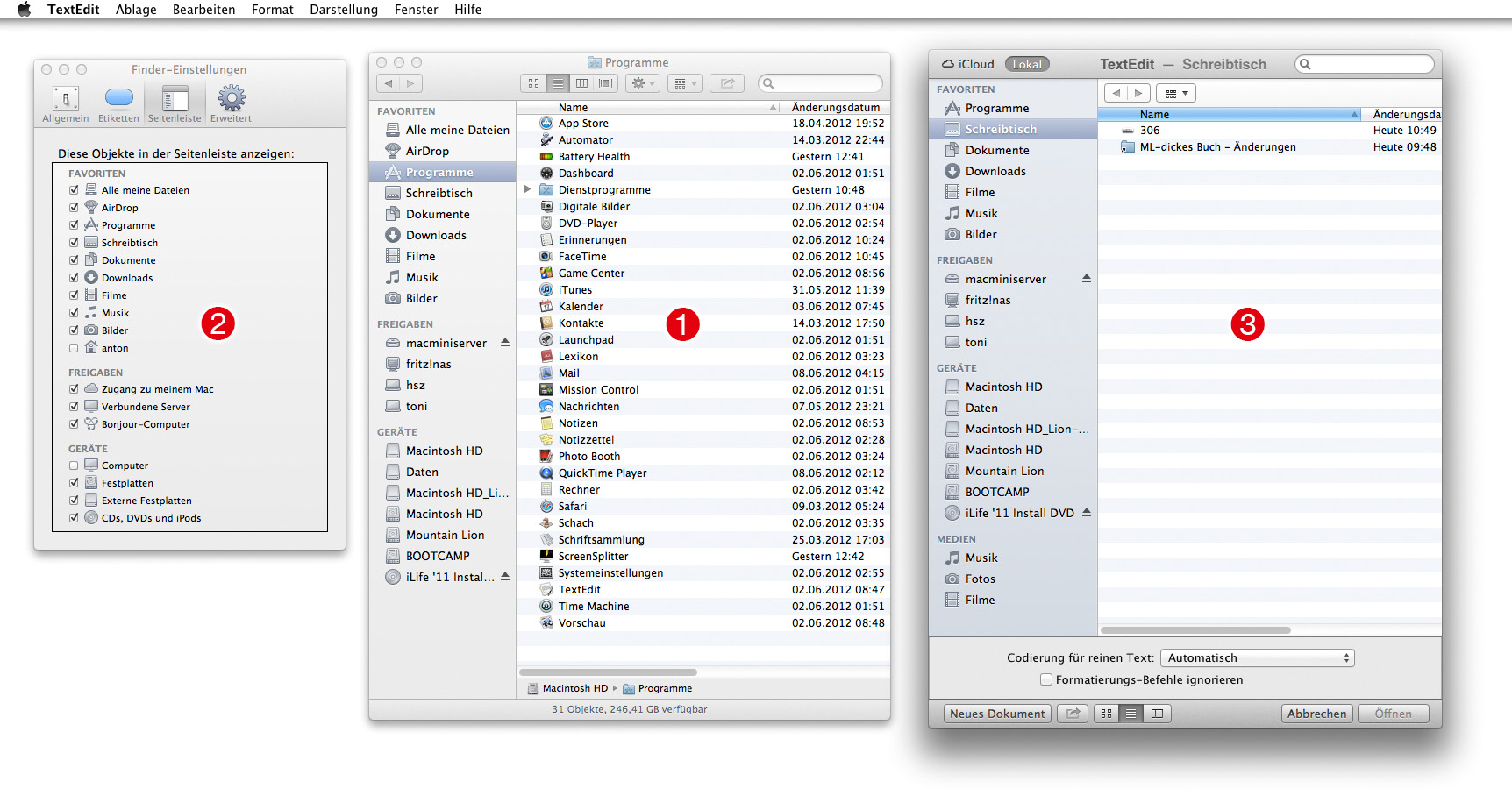This screenshot has height=796, width=1512.
Task: Switch Finder to Cover Flow view
Action: coord(606,83)
